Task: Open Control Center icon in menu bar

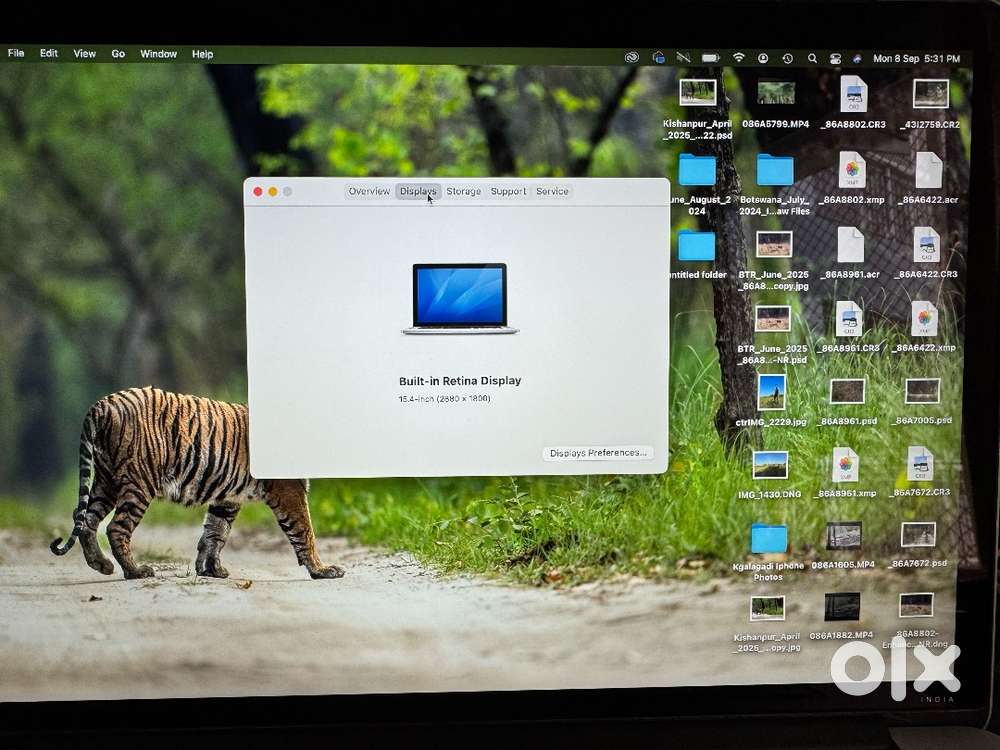Action: click(x=835, y=58)
